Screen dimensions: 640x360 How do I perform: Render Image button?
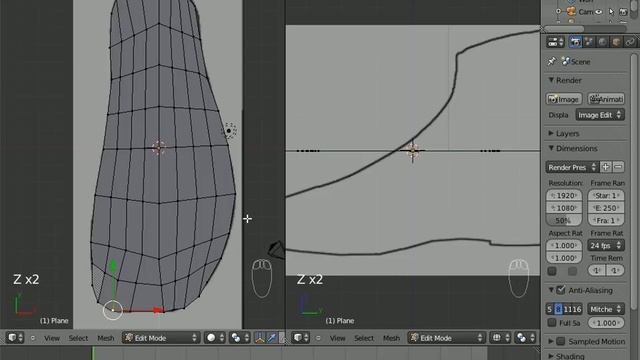tap(564, 99)
